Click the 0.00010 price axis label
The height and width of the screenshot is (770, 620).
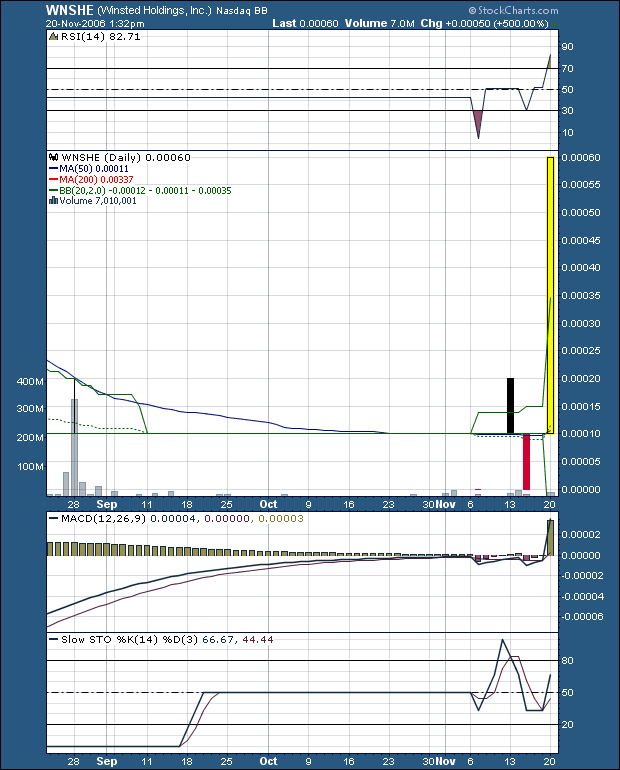pos(581,434)
